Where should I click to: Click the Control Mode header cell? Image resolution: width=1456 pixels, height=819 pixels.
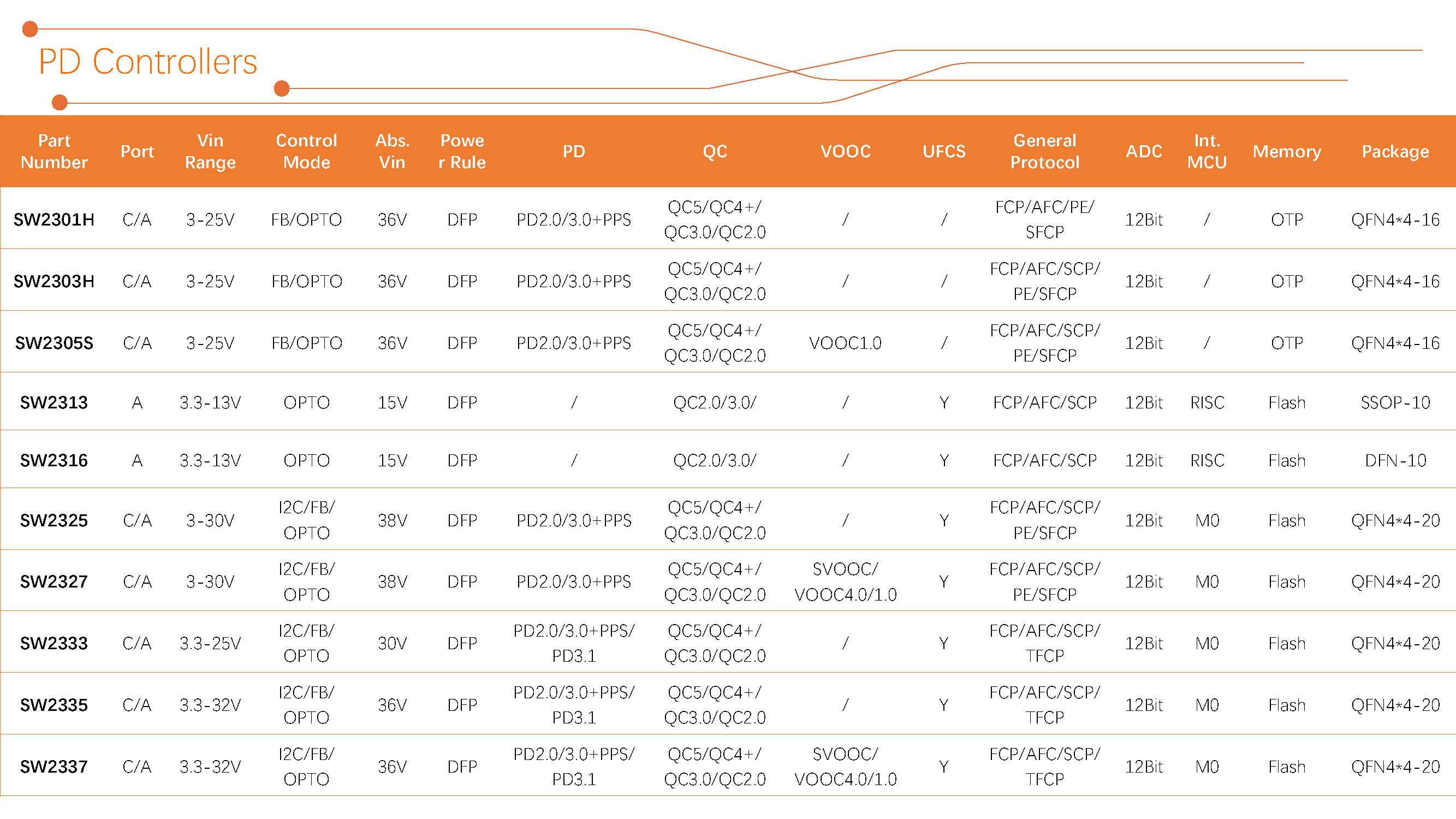click(x=306, y=151)
